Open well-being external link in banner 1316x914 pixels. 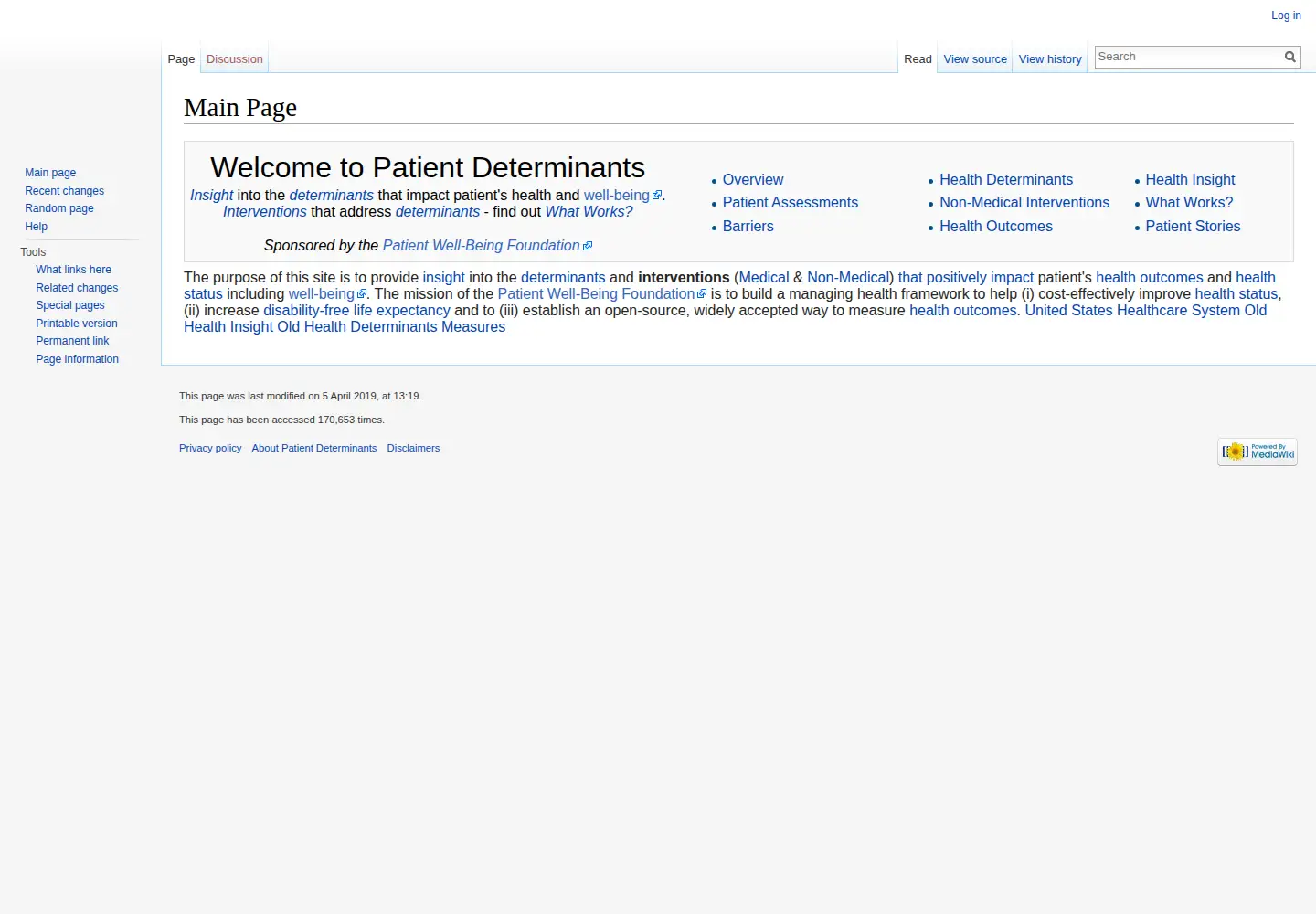click(622, 196)
